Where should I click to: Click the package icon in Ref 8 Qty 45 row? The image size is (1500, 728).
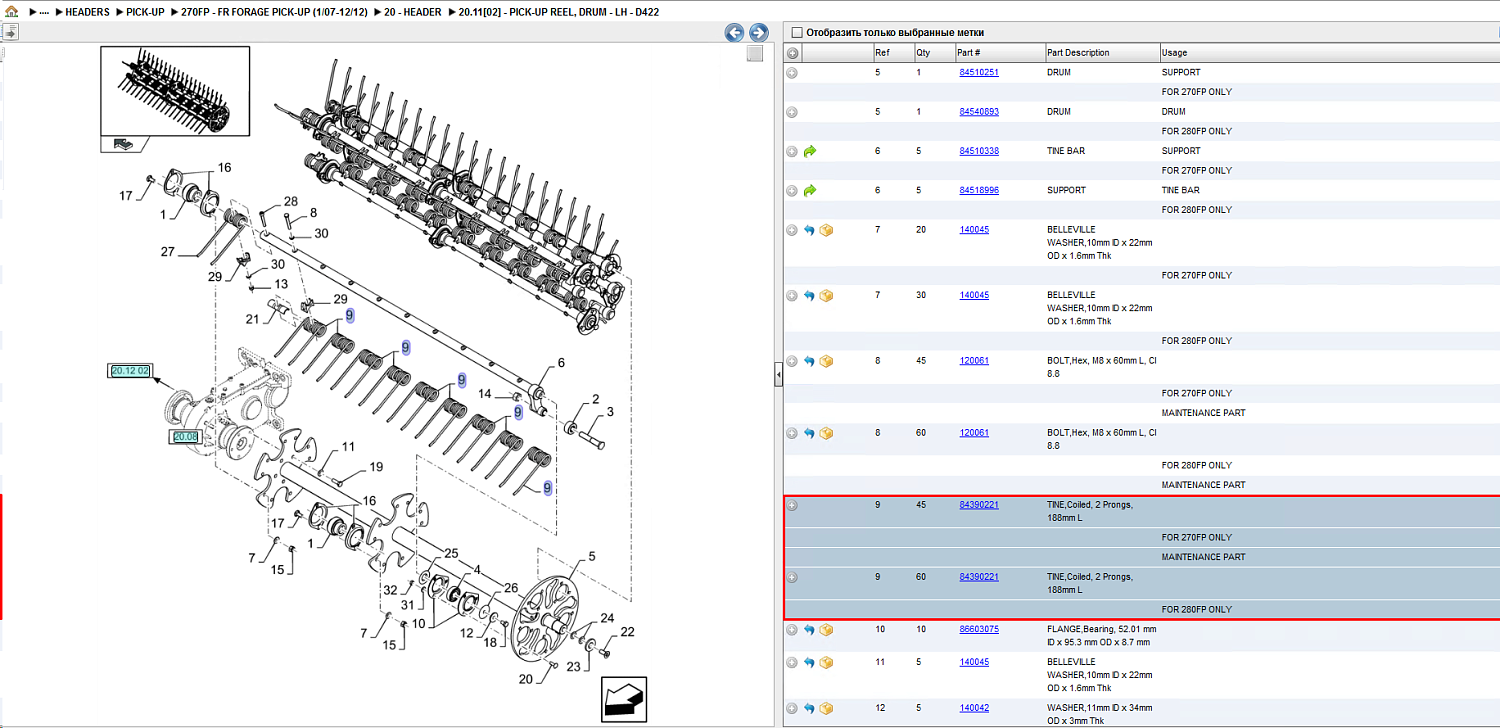(826, 361)
